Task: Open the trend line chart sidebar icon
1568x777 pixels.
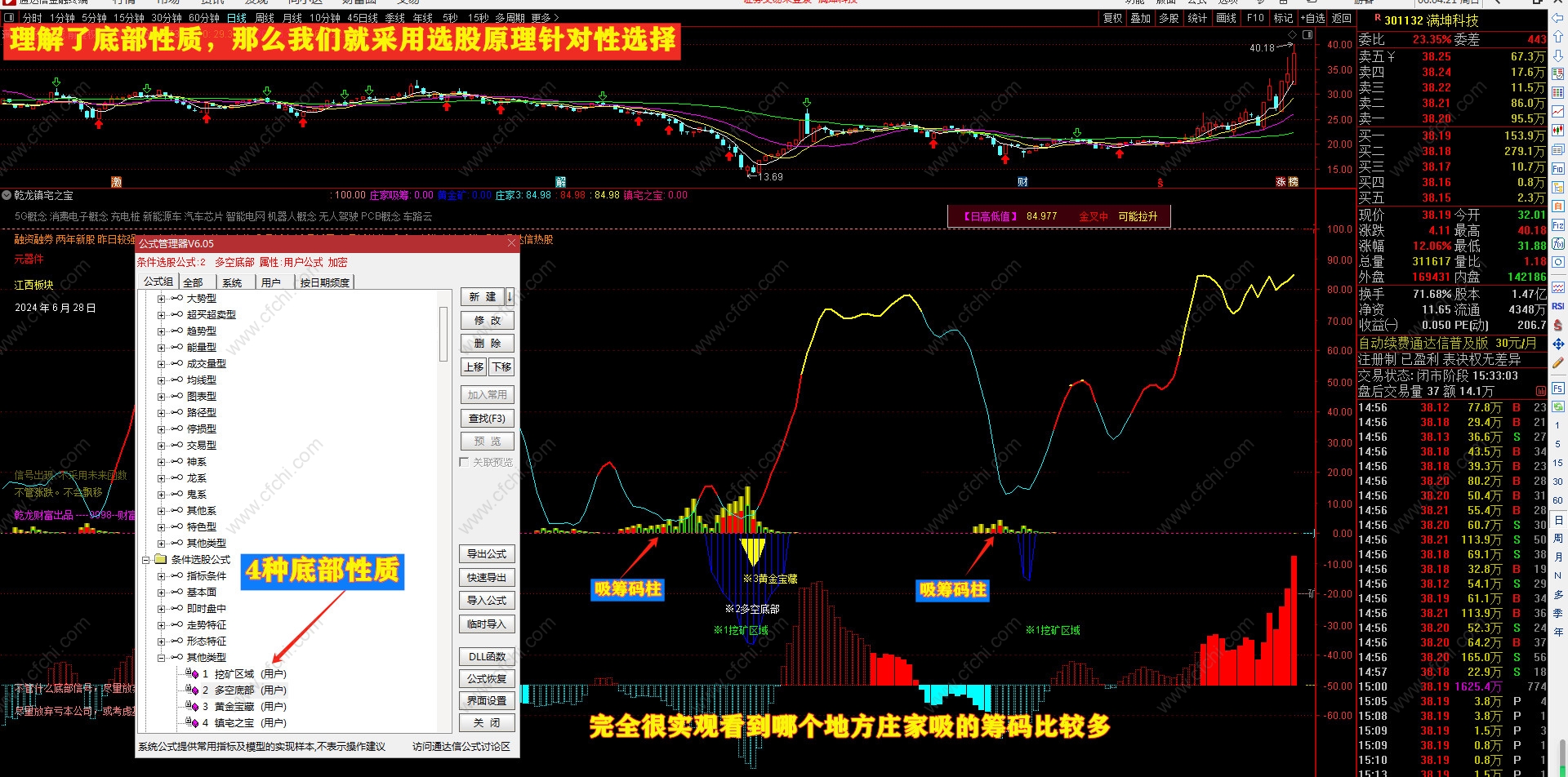Action: point(1558,112)
